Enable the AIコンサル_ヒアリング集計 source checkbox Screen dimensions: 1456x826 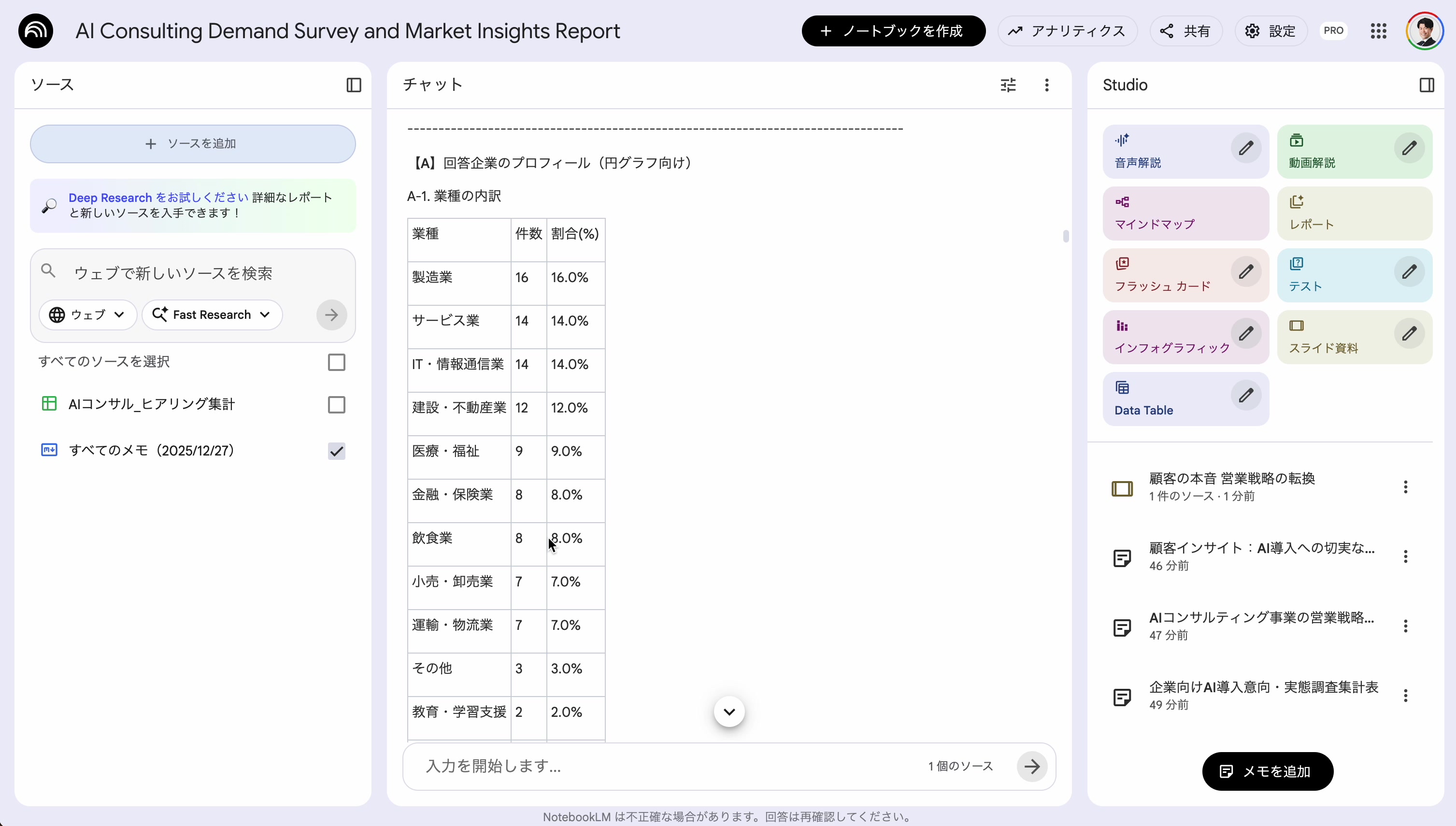tap(336, 404)
